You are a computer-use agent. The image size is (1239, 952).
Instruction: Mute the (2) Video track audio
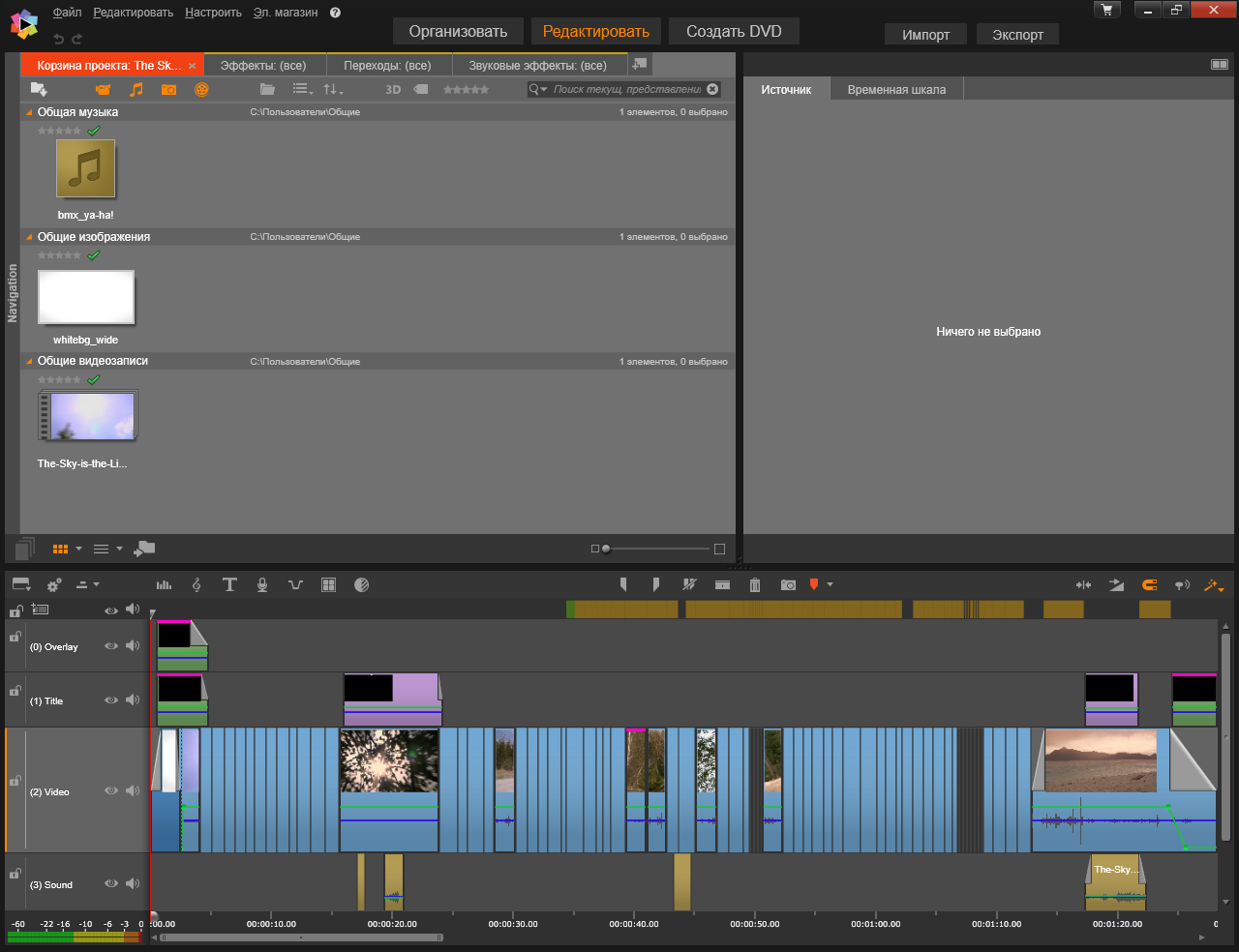point(133,790)
